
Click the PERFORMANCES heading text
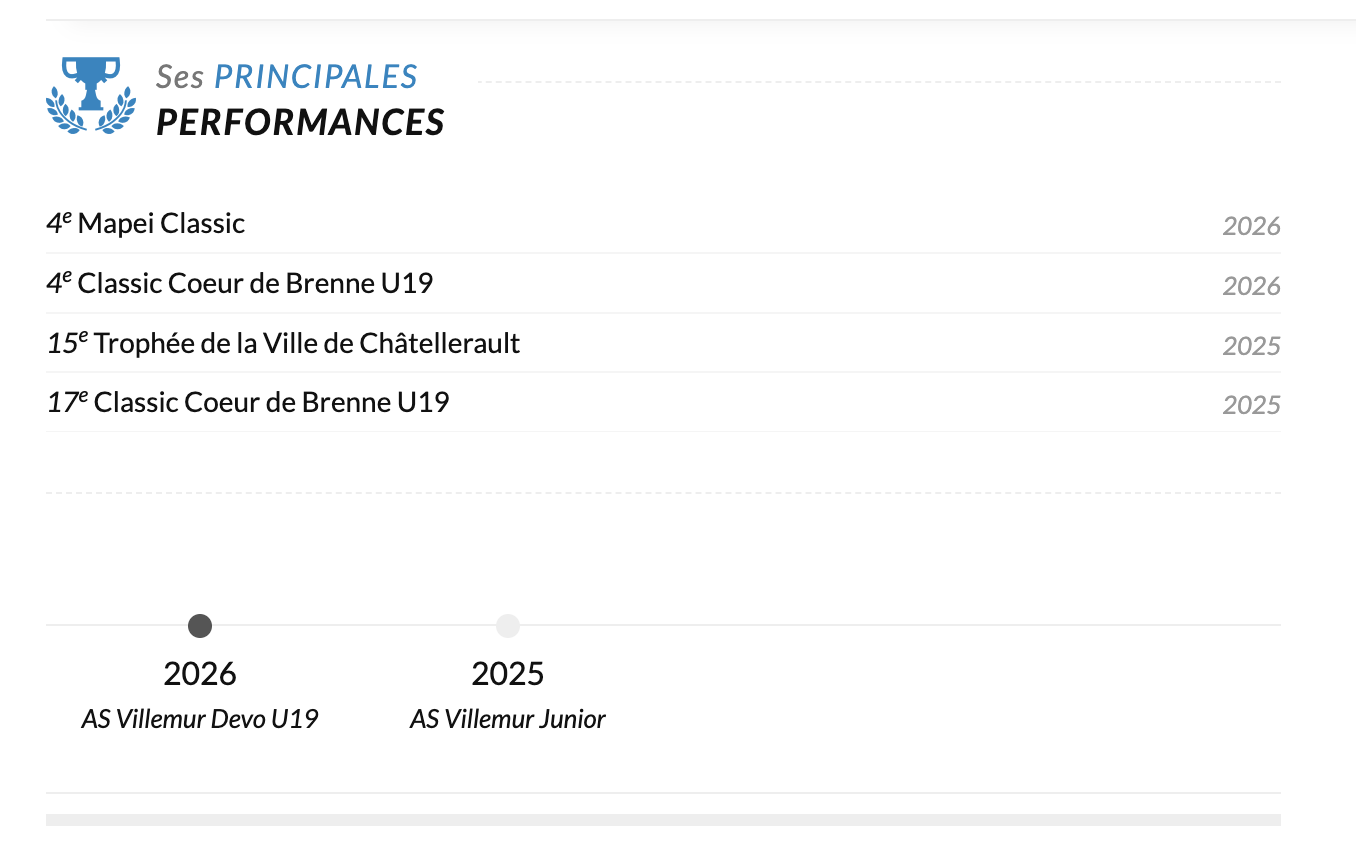(300, 122)
